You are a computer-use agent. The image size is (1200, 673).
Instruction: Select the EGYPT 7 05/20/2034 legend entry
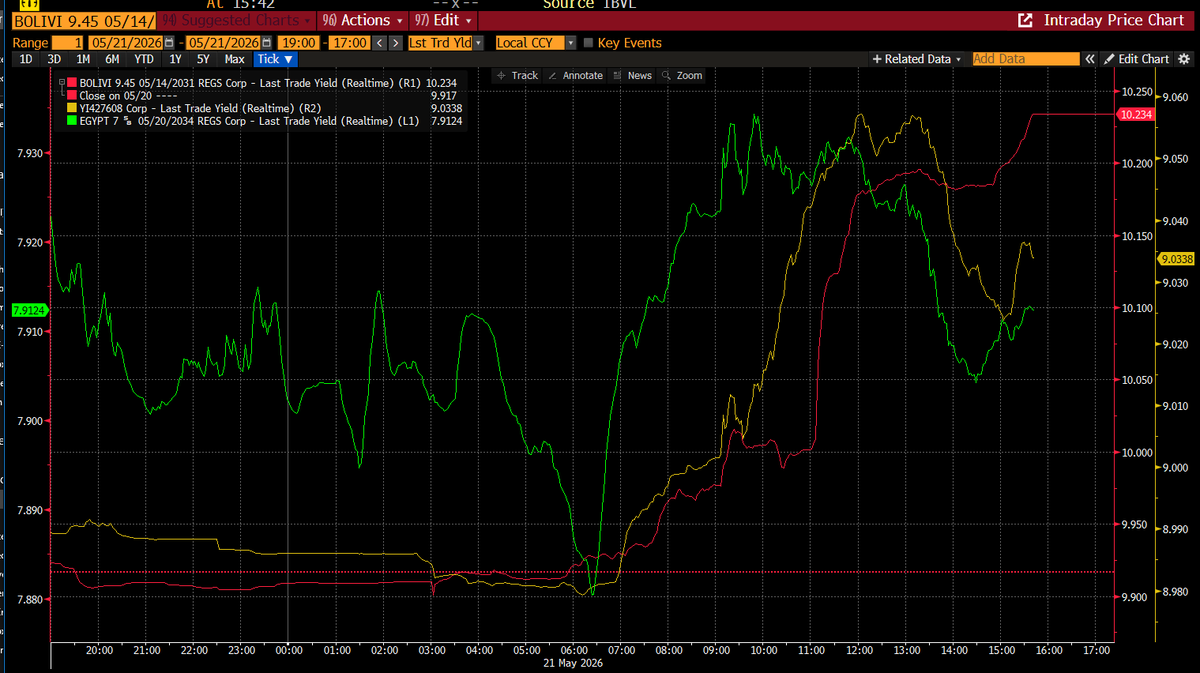coord(251,121)
